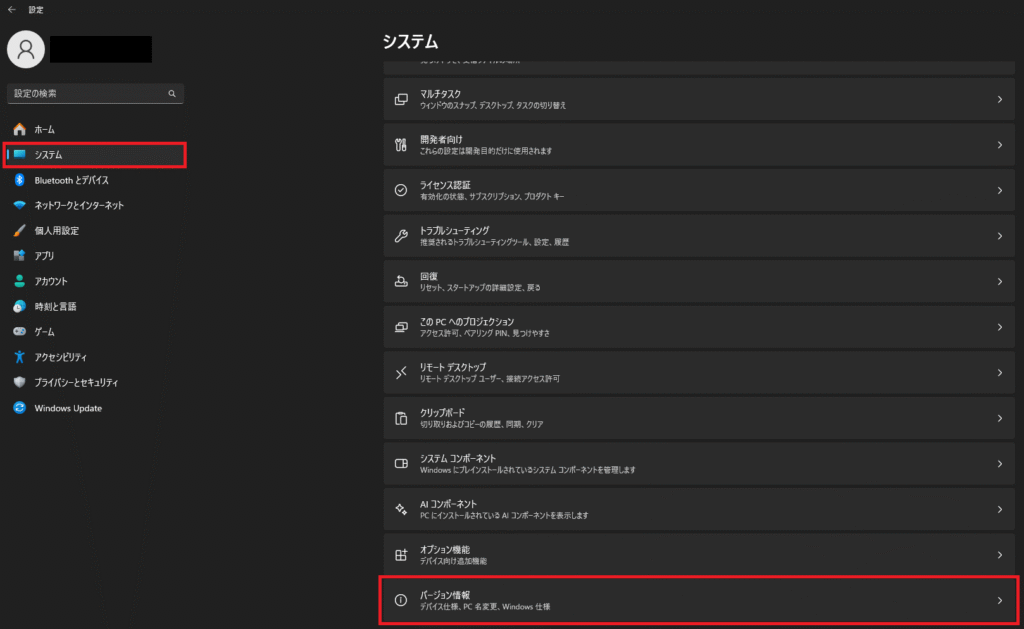Open システム コンポーネント settings row
The image size is (1024, 629).
click(699, 464)
